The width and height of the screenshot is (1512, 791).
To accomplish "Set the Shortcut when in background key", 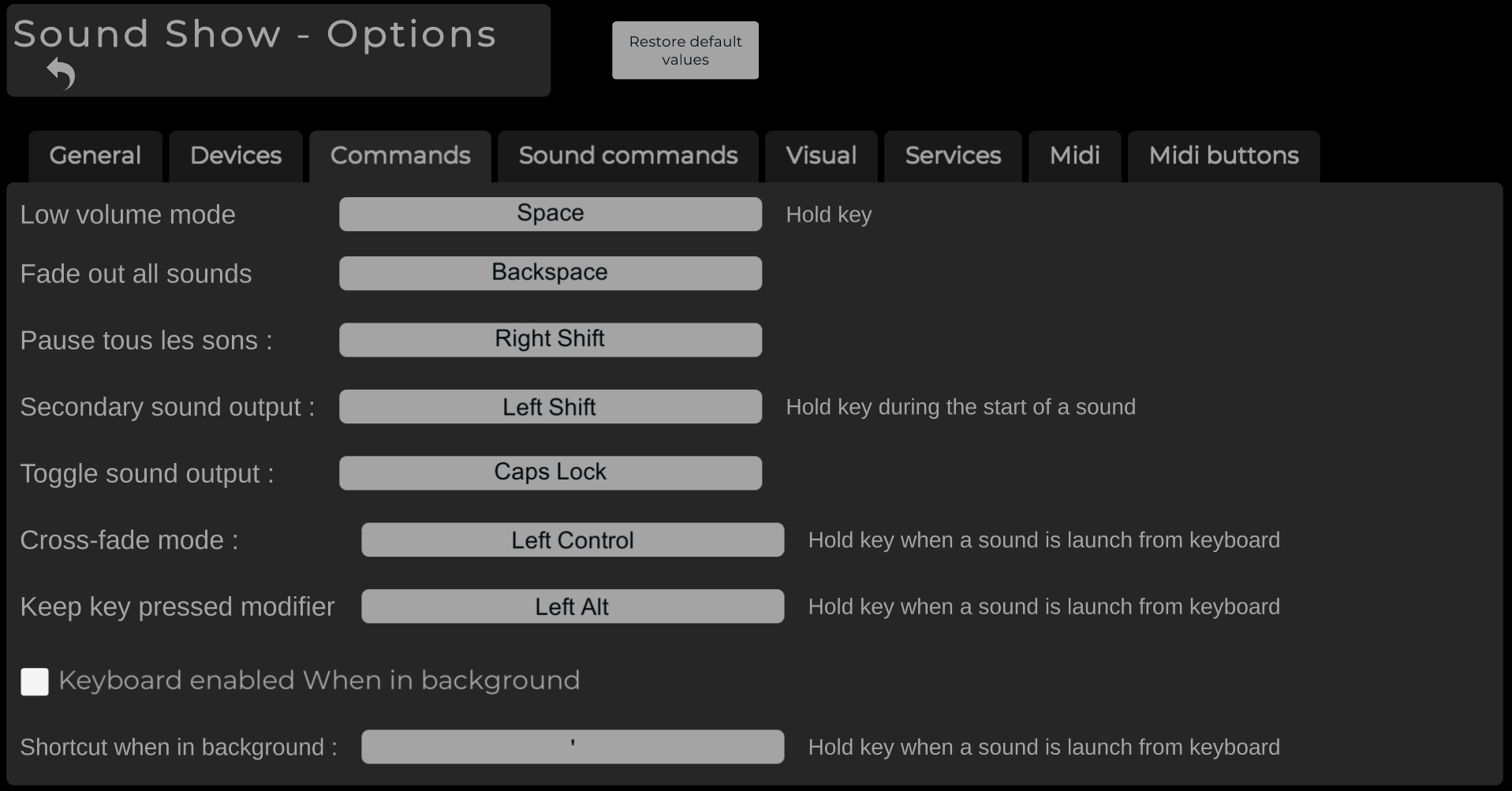I will point(573,747).
